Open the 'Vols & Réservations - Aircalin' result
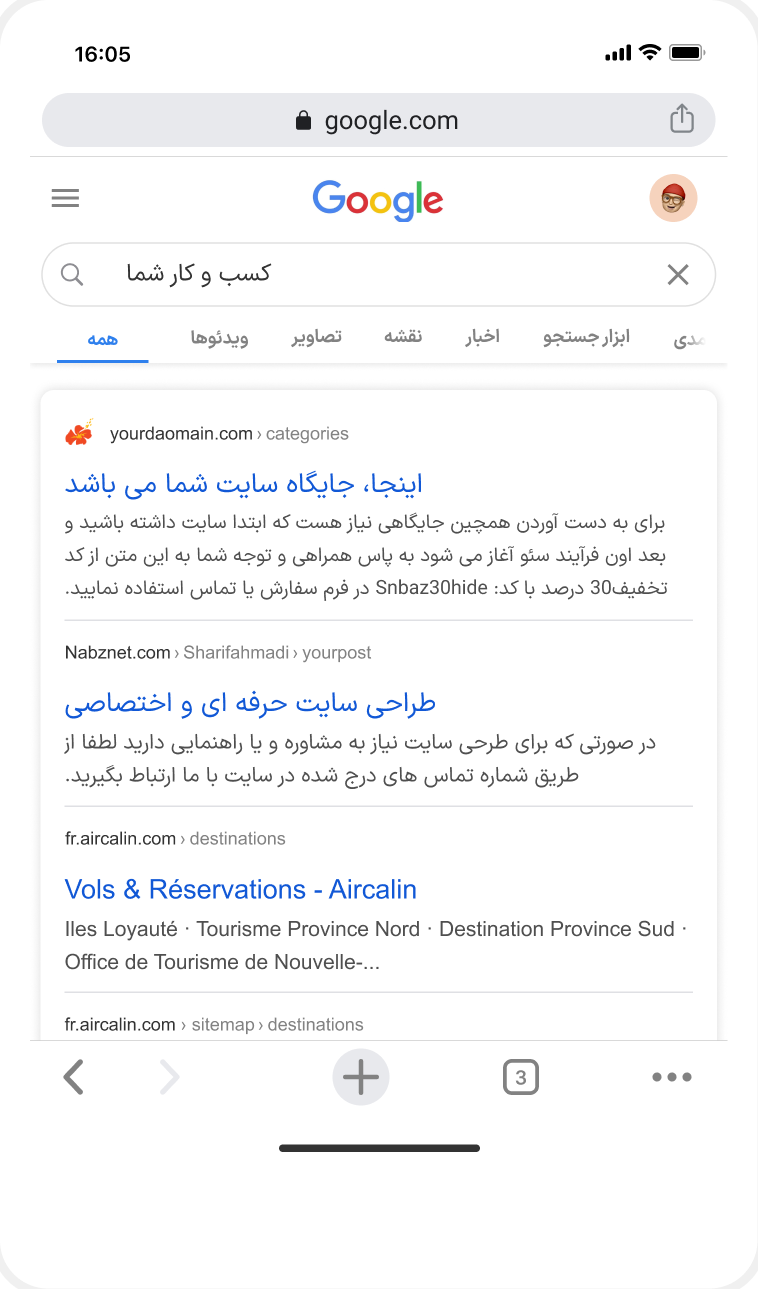The image size is (758, 1289). point(240,889)
